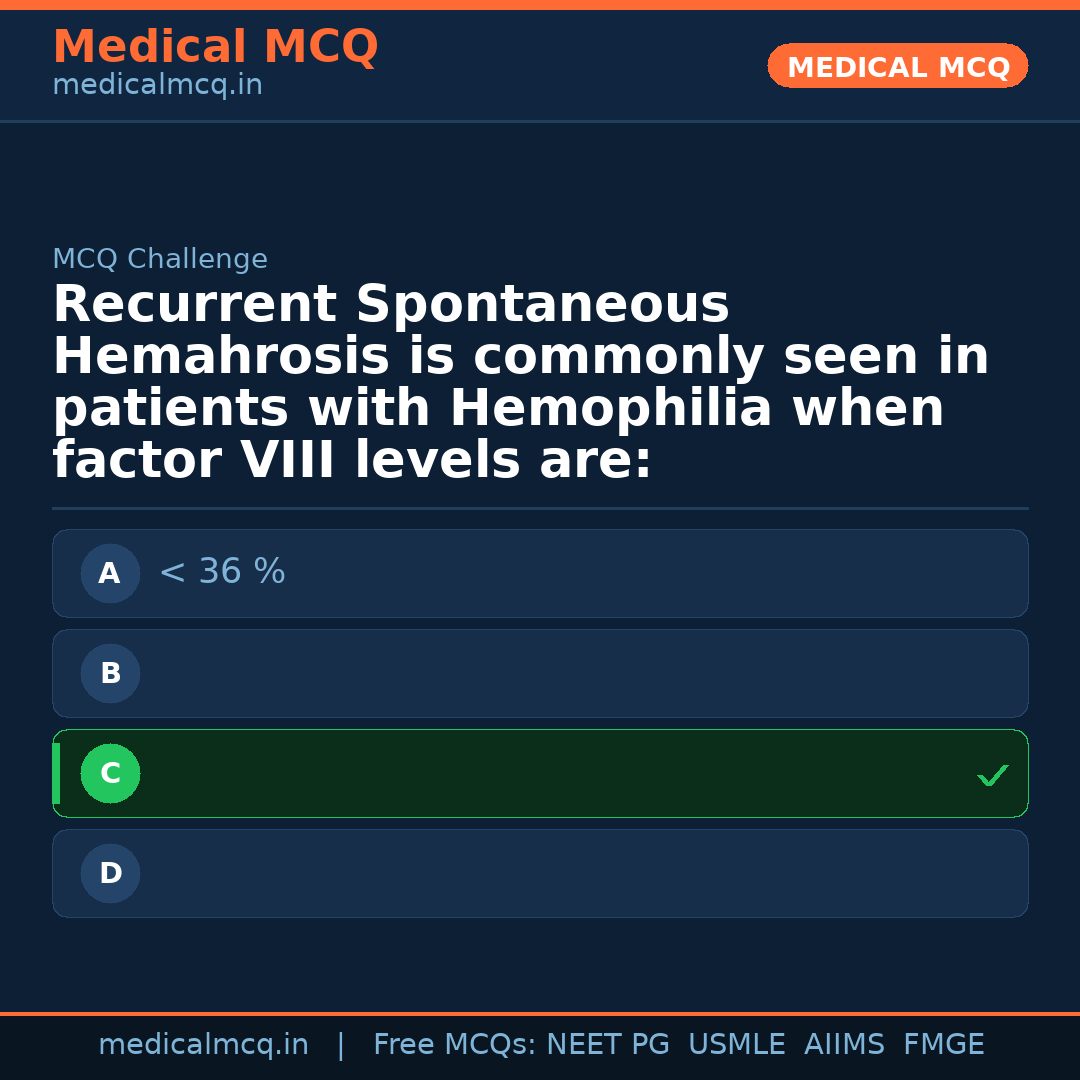
Task: Click the green letter C circle
Action: point(110,774)
